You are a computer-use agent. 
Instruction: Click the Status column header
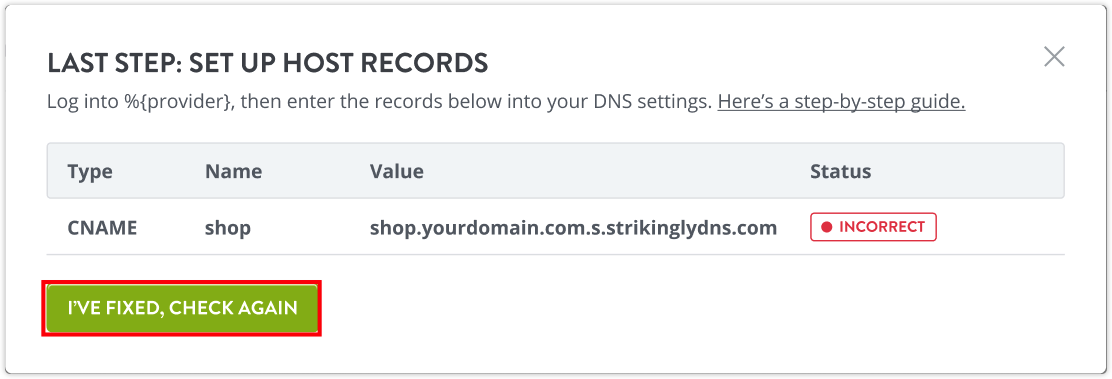tap(840, 171)
